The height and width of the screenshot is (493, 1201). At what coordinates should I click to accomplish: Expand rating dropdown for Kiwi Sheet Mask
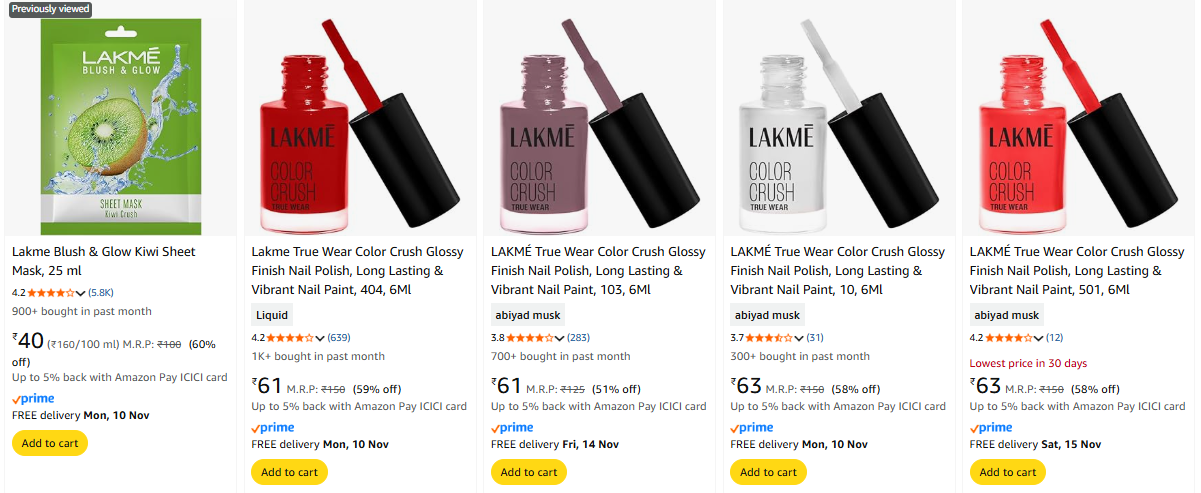82,293
